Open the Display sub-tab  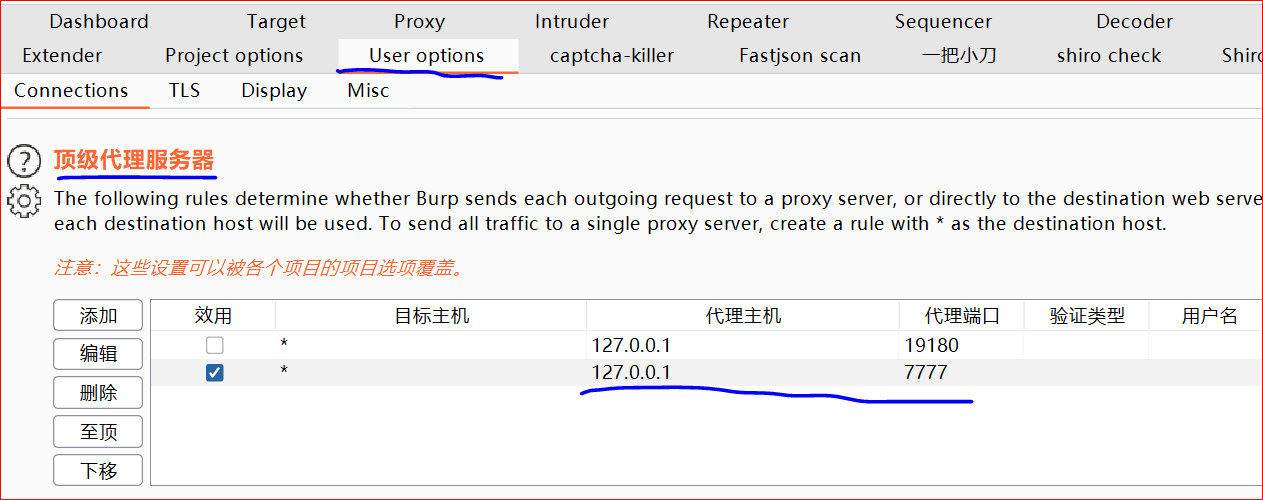click(274, 91)
